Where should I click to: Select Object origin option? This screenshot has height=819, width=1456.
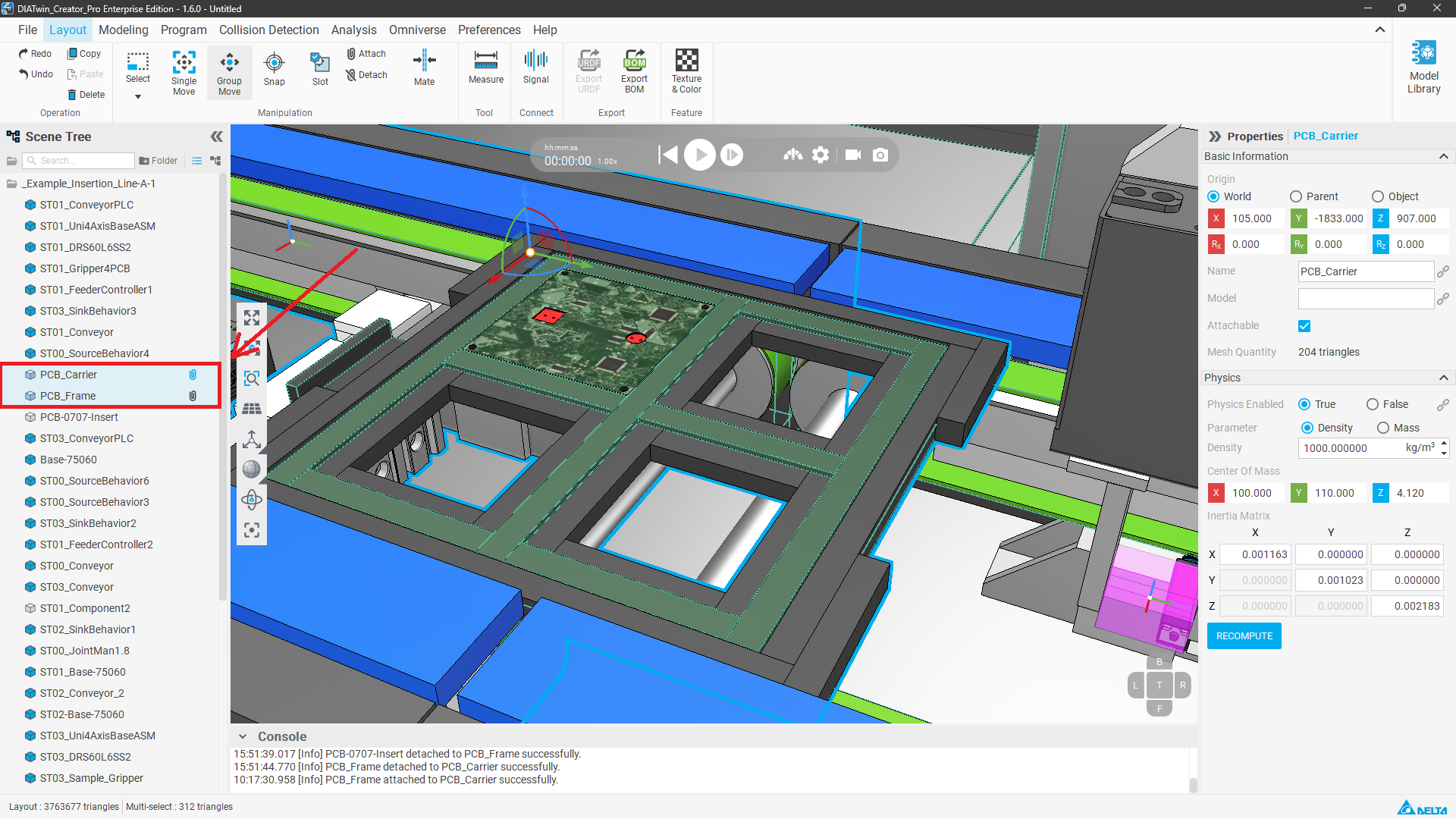(x=1378, y=196)
